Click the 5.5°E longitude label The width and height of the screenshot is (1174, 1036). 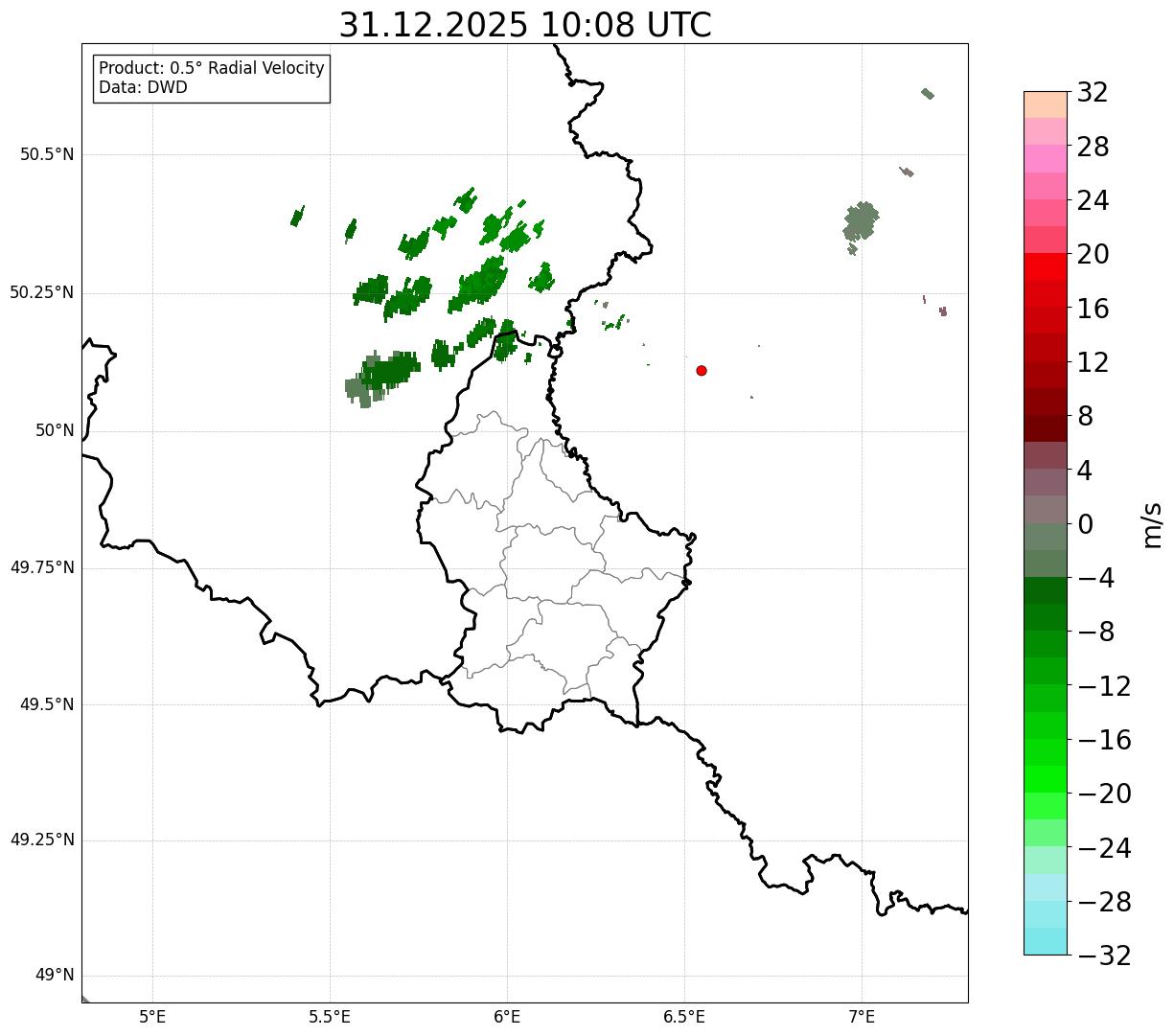(330, 1017)
